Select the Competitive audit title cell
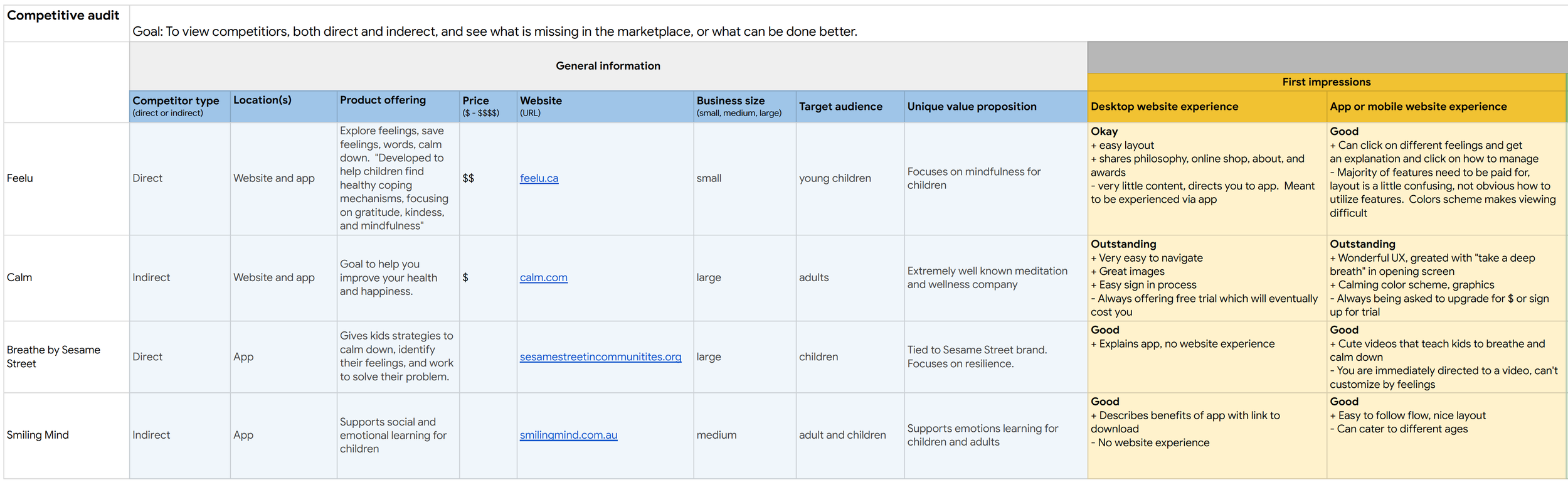The height and width of the screenshot is (482, 1568). [66, 23]
